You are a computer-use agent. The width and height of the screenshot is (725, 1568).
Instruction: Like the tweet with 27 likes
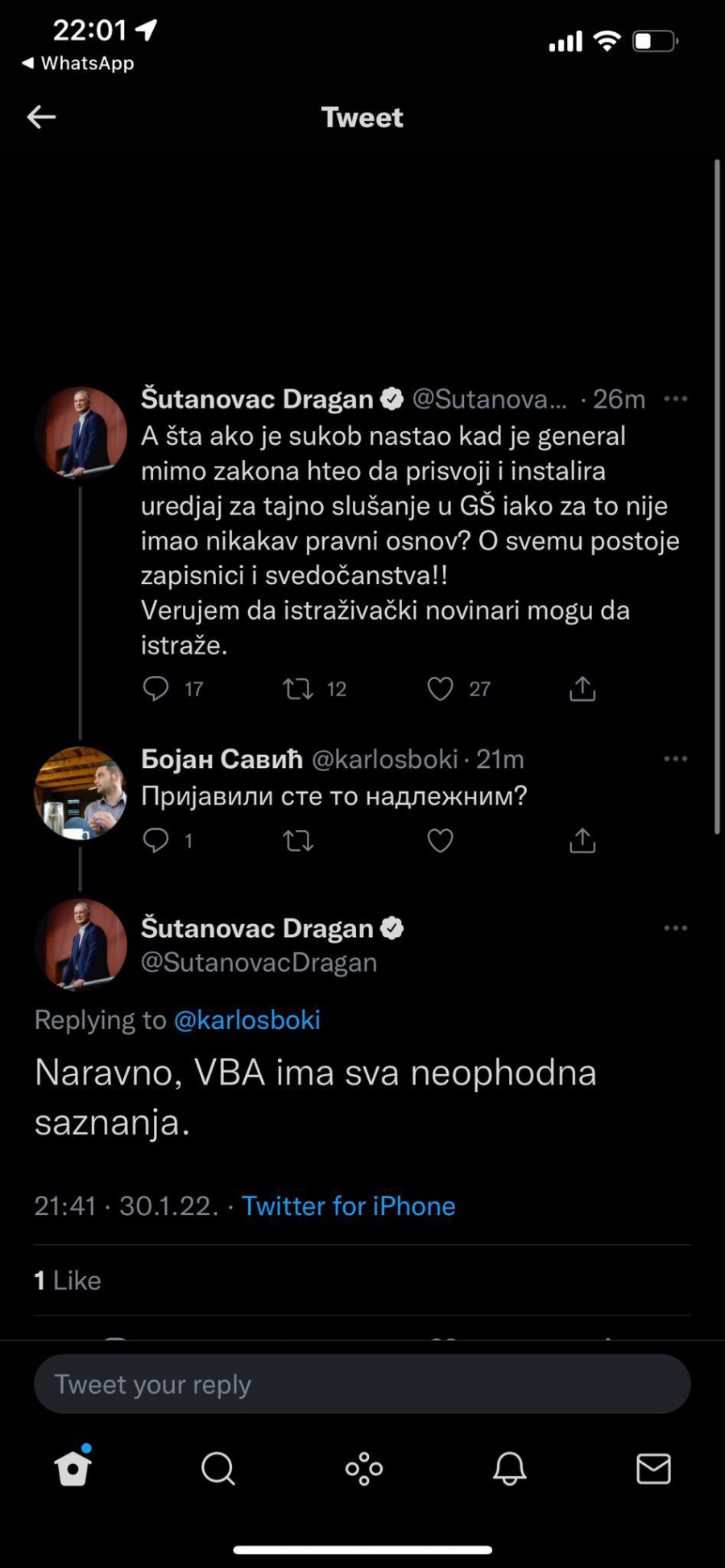click(x=440, y=688)
